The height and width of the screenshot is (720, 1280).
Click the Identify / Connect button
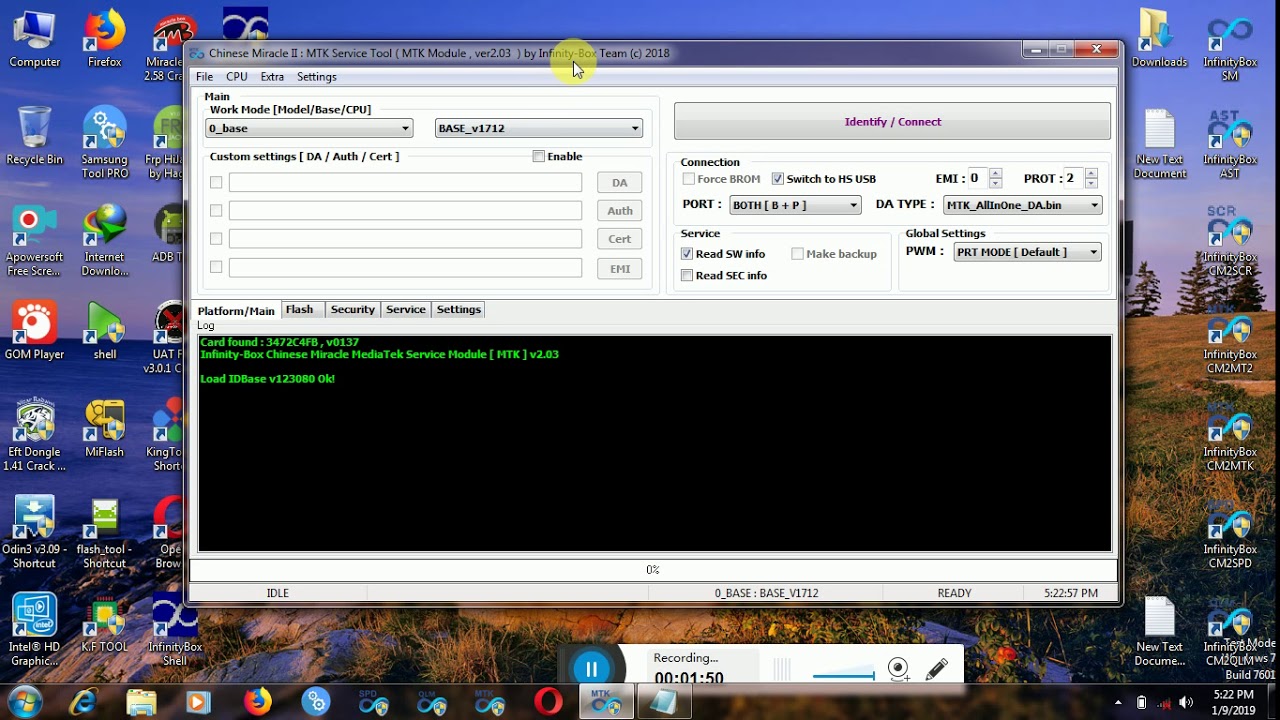coord(892,121)
